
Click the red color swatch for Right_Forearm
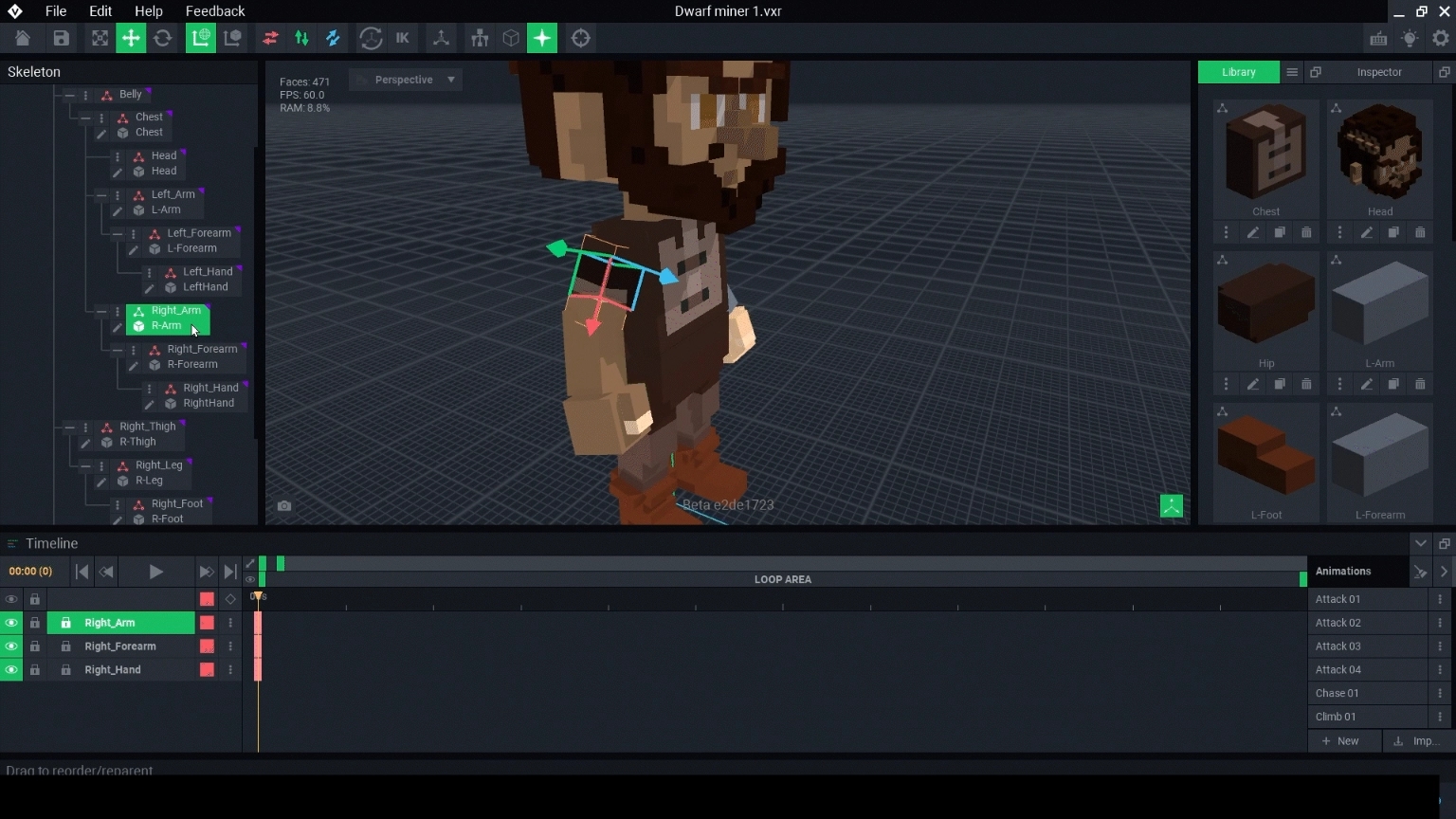point(207,646)
